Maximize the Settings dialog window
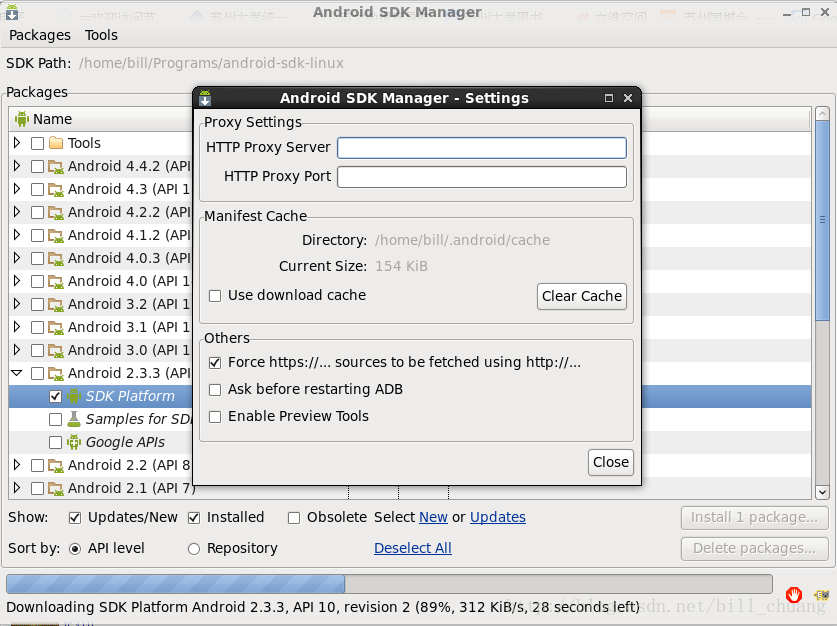837x626 pixels. 609,98
